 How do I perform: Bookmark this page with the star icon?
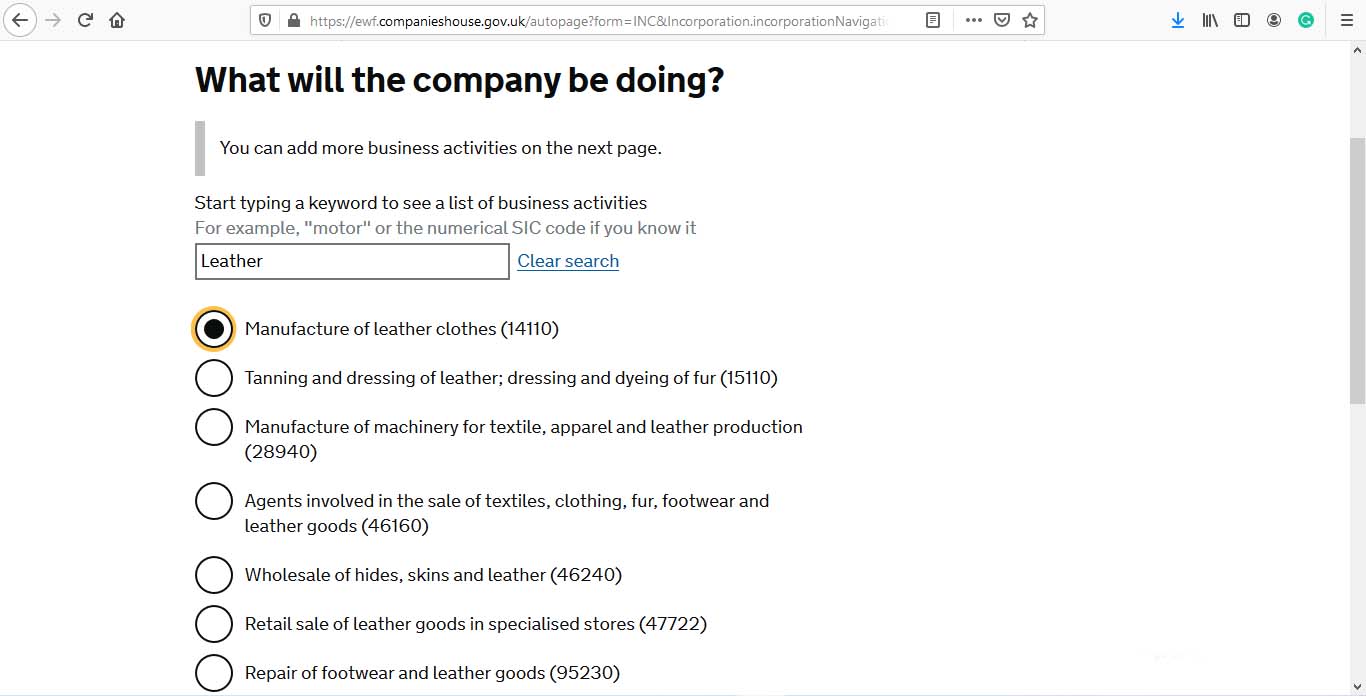tap(1030, 20)
